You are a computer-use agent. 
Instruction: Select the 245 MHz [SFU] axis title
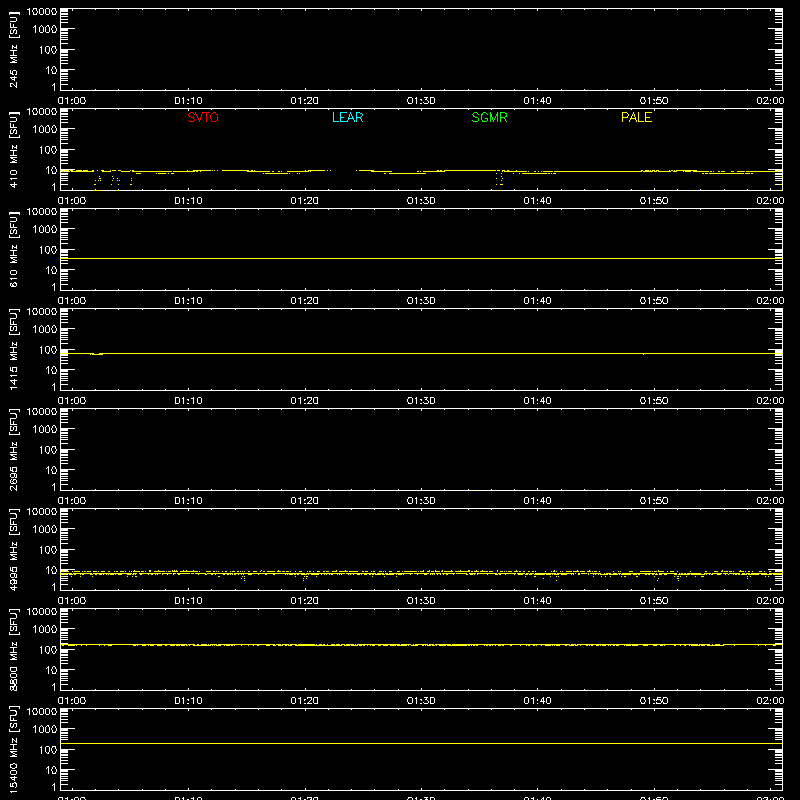(14, 50)
